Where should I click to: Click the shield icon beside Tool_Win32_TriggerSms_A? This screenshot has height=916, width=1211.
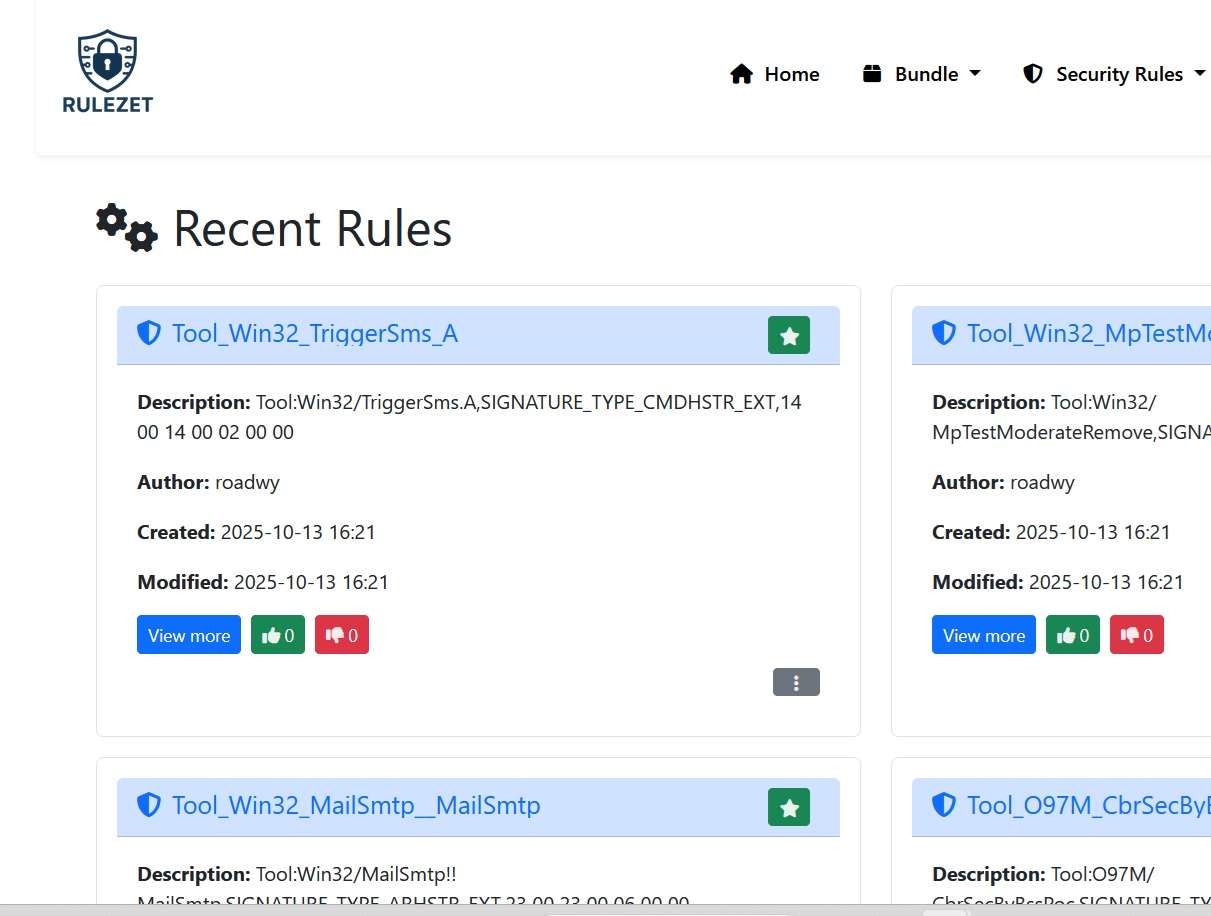click(149, 334)
